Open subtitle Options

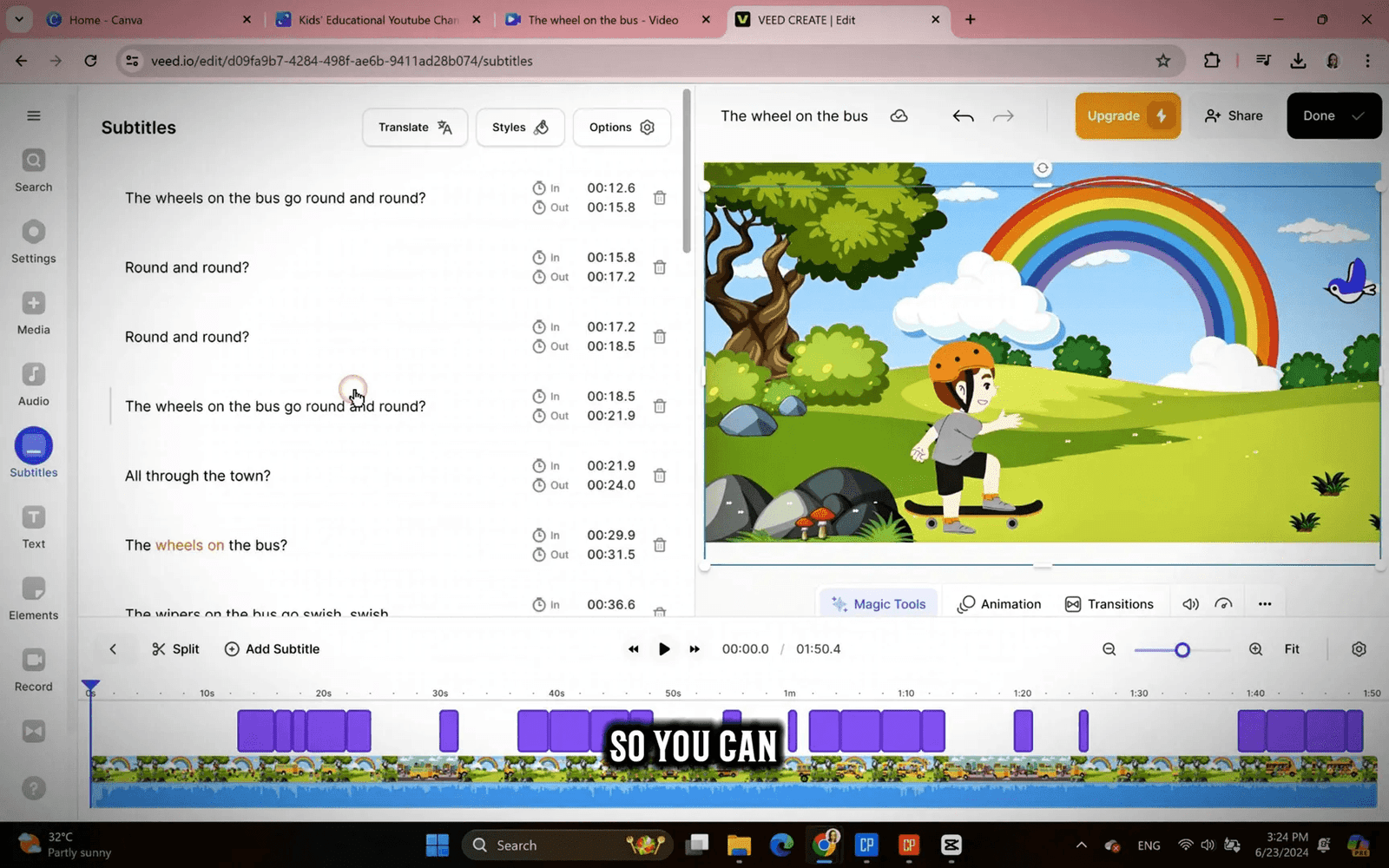(x=622, y=128)
